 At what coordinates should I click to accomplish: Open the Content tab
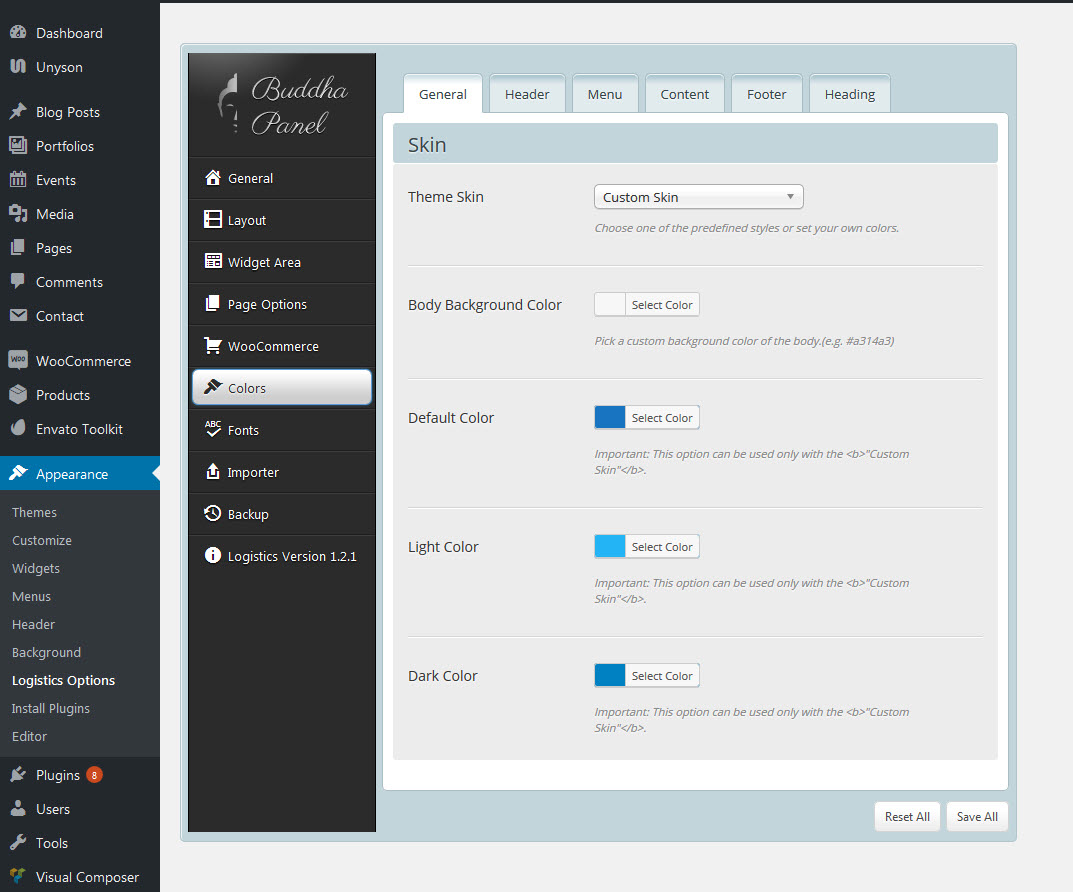click(x=684, y=94)
